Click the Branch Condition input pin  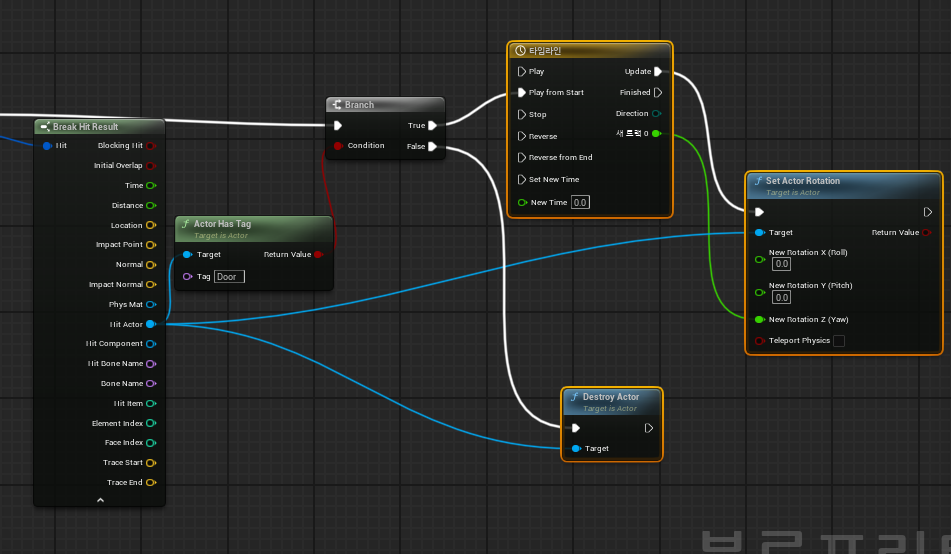click(338, 146)
